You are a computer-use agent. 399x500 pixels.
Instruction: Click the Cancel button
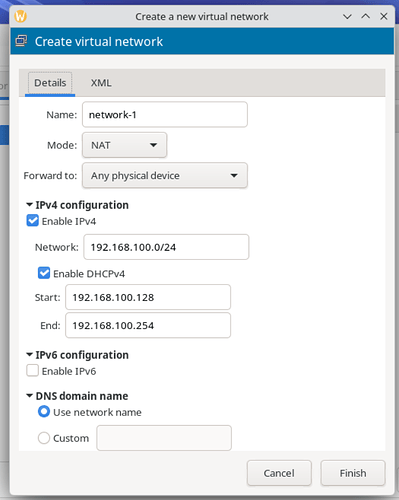279,473
